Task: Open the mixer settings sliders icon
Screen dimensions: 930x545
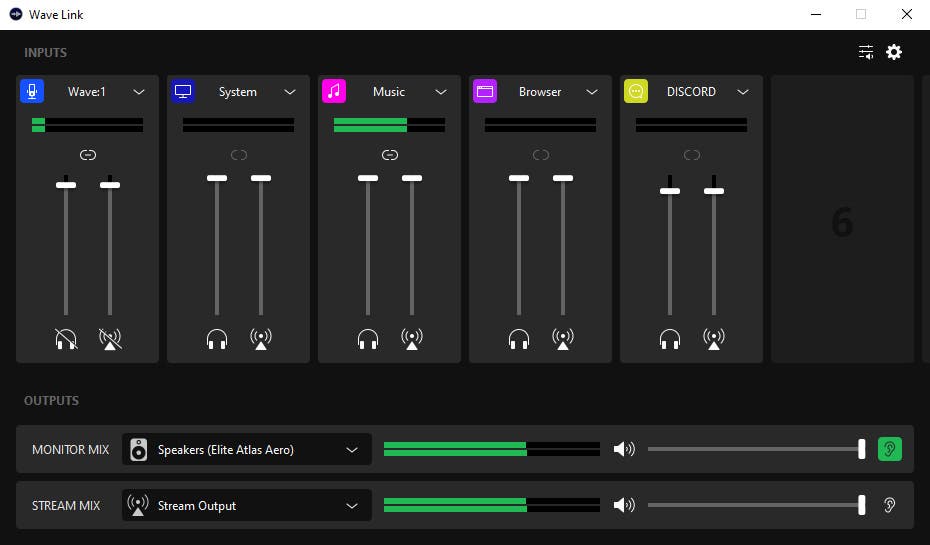Action: 865,52
